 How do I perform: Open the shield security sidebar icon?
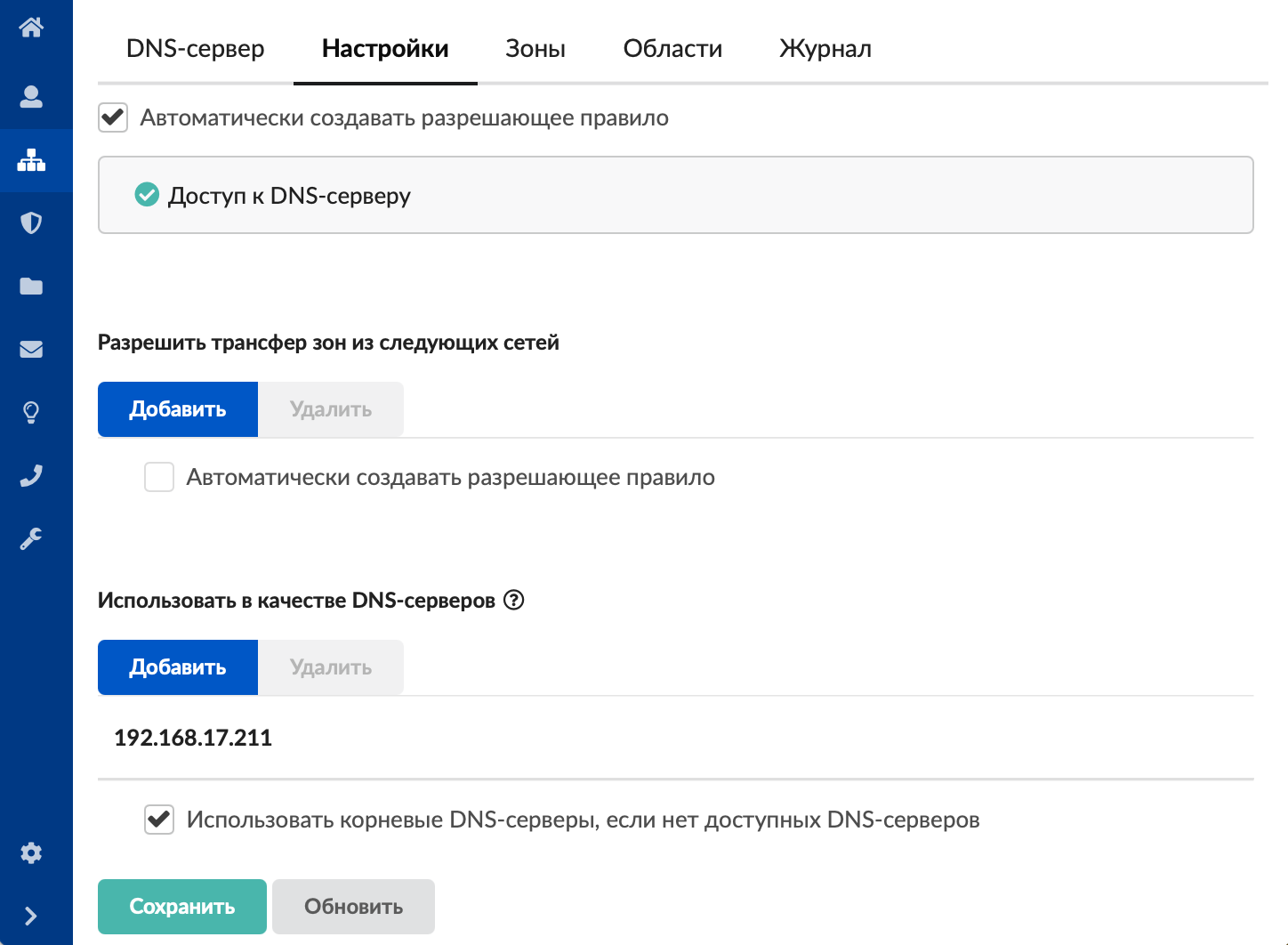pyautogui.click(x=31, y=222)
